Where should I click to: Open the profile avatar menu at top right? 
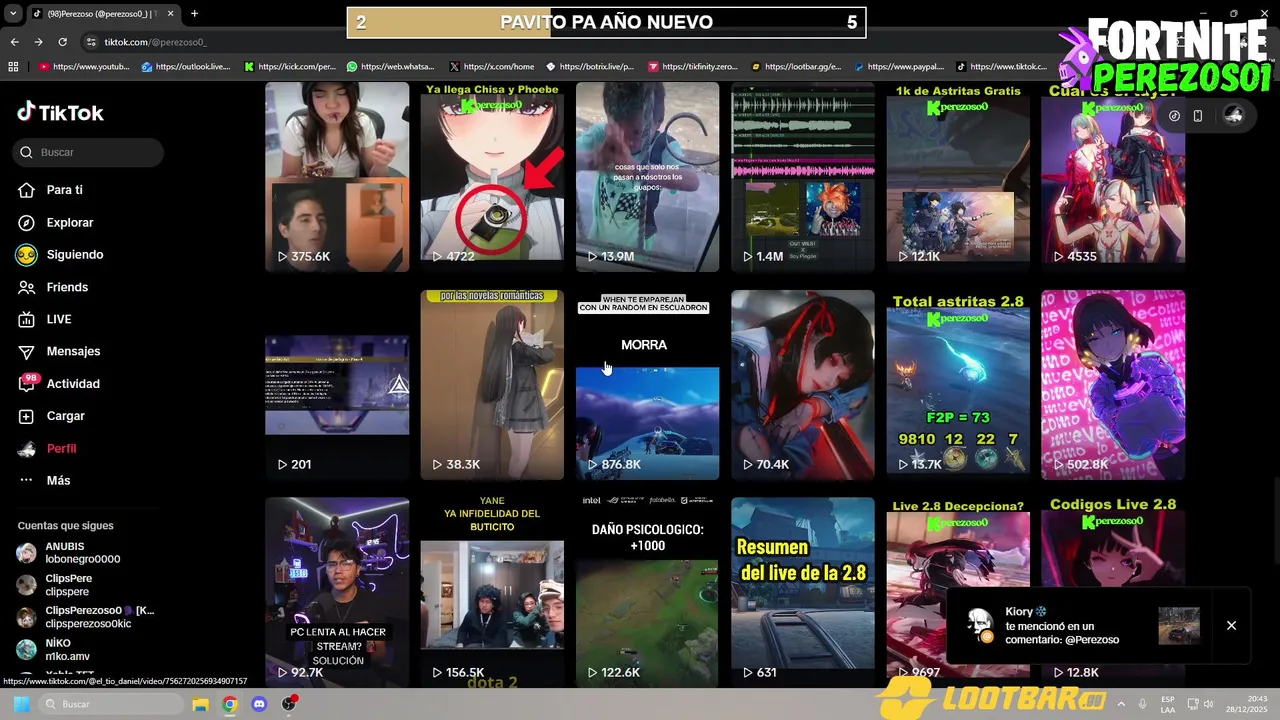click(x=1234, y=115)
